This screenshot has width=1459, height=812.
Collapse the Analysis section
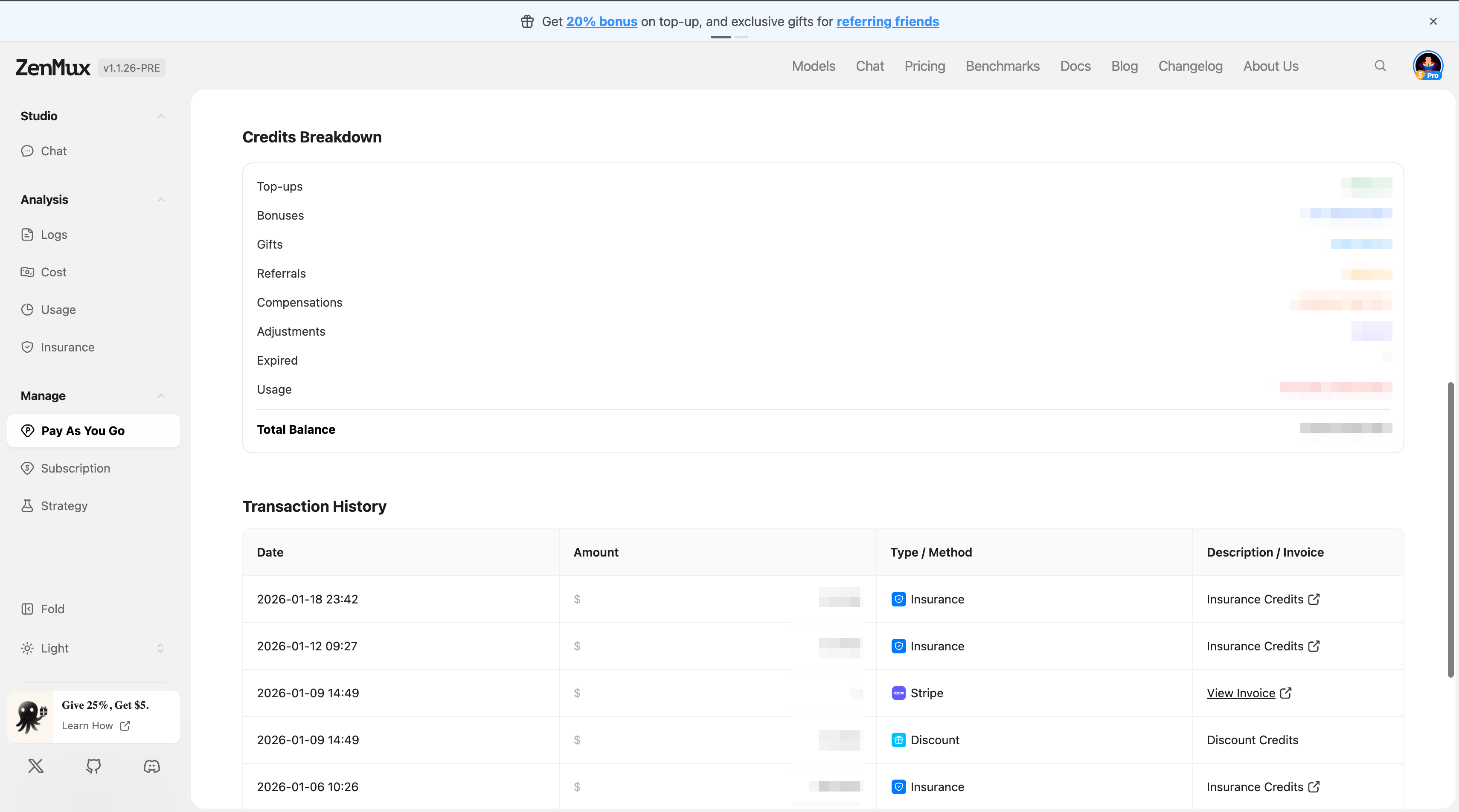(161, 199)
